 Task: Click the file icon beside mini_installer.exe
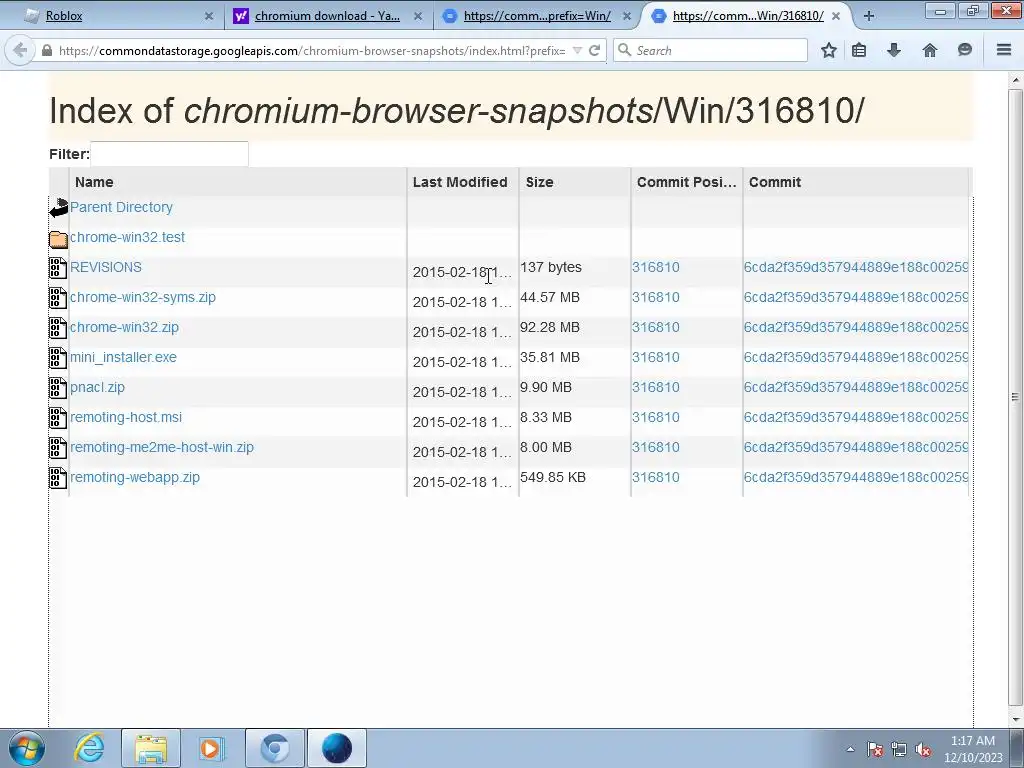point(58,358)
